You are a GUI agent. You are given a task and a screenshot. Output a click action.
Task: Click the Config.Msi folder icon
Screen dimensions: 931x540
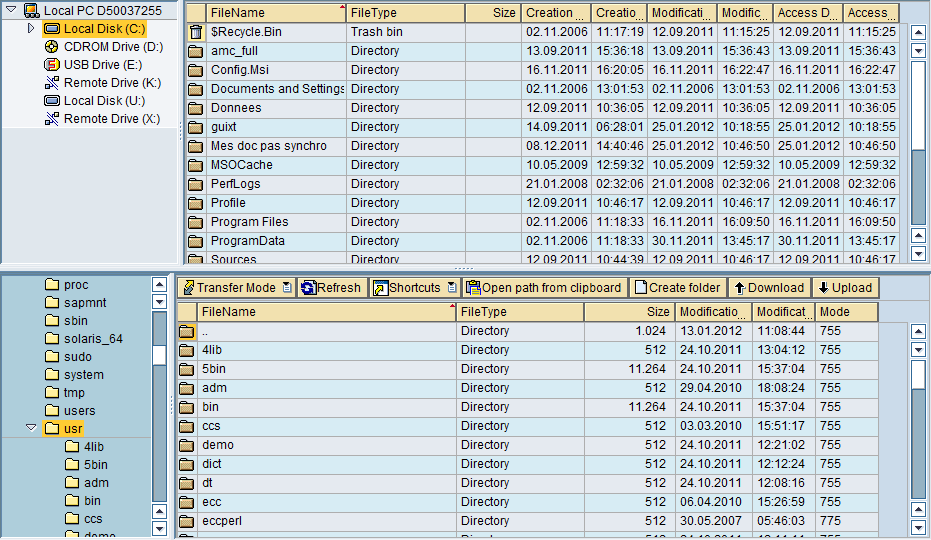pyautogui.click(x=195, y=71)
